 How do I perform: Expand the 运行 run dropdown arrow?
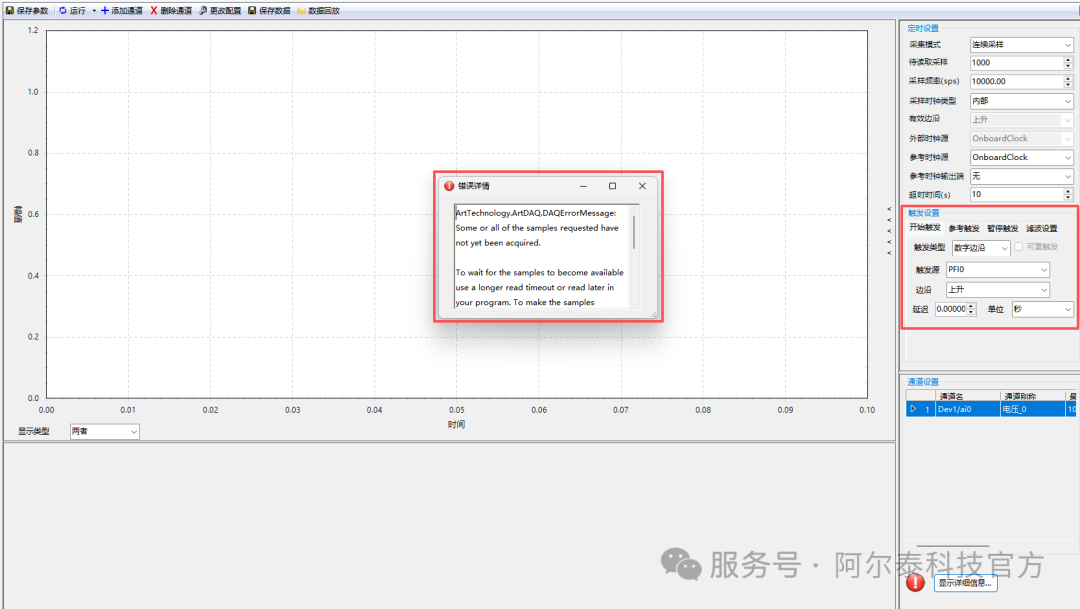[x=94, y=10]
